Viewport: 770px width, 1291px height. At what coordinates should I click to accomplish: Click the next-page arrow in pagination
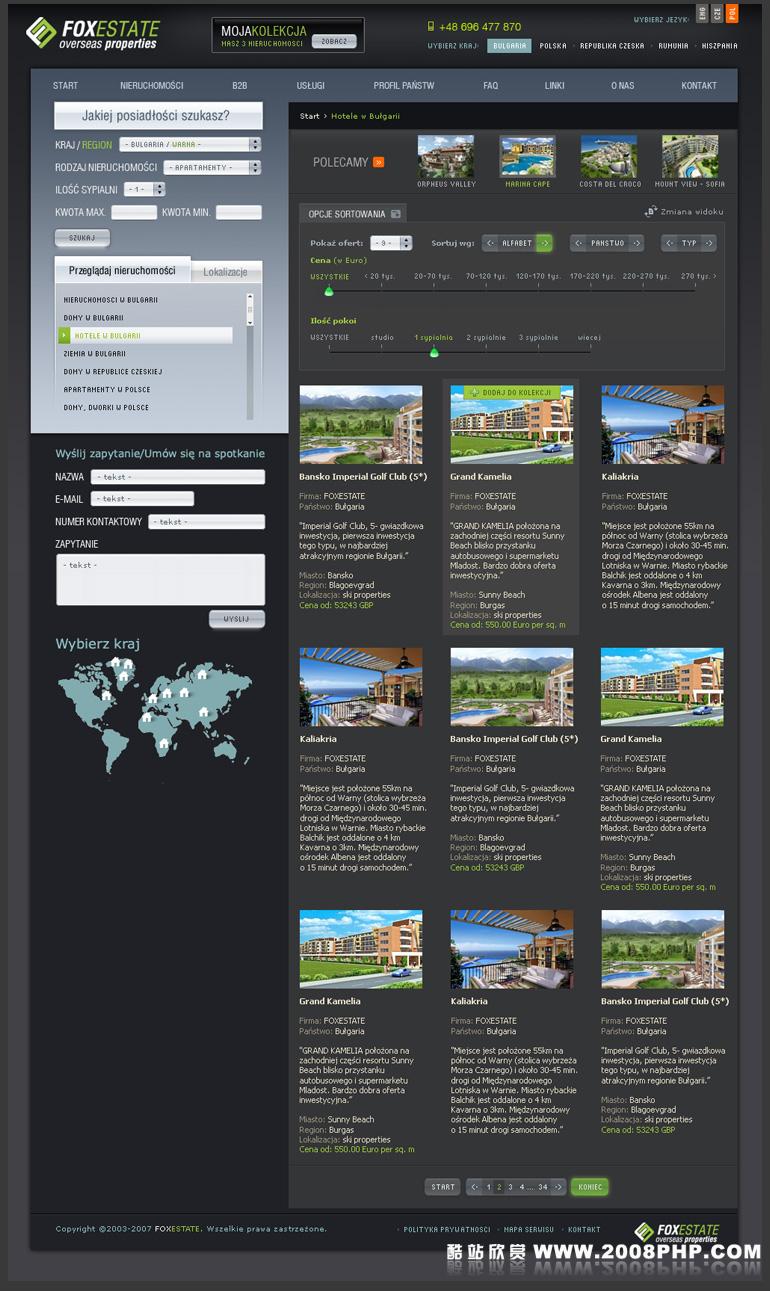click(x=558, y=1187)
